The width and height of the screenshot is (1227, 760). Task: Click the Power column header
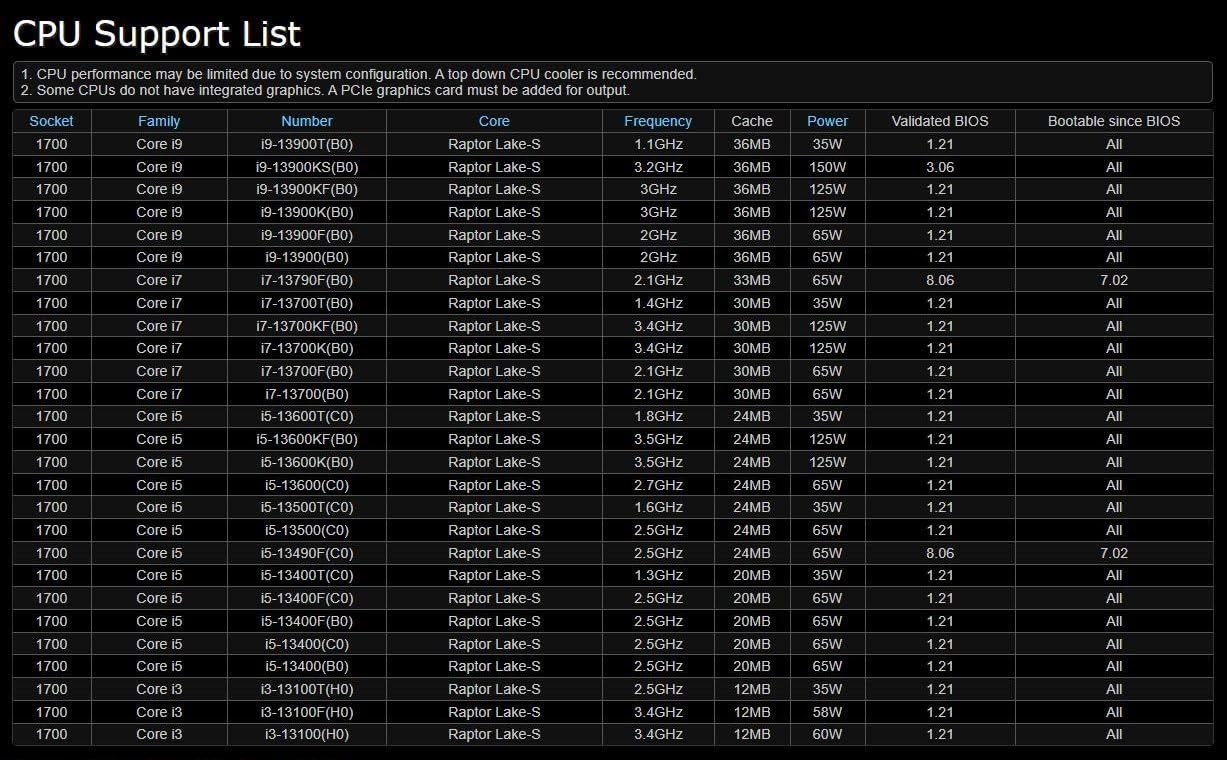(x=827, y=121)
